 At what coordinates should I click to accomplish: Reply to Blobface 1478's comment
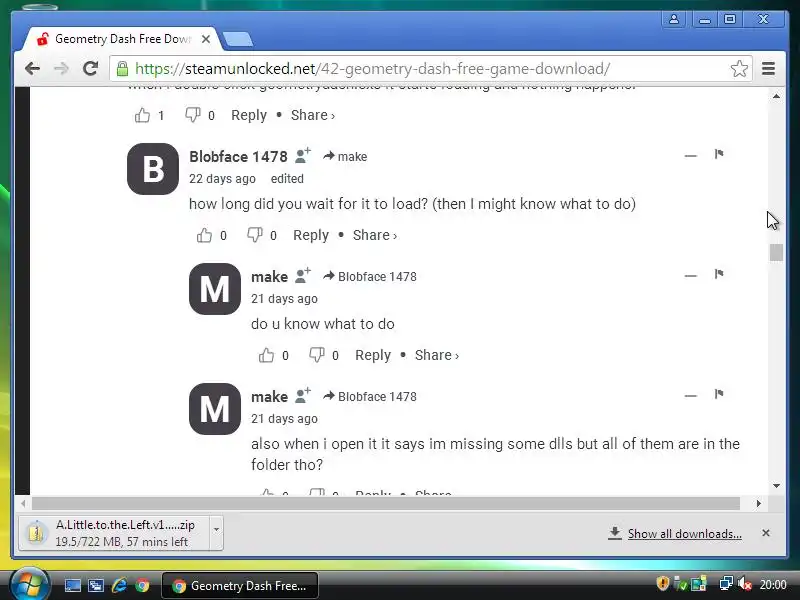pyautogui.click(x=311, y=235)
